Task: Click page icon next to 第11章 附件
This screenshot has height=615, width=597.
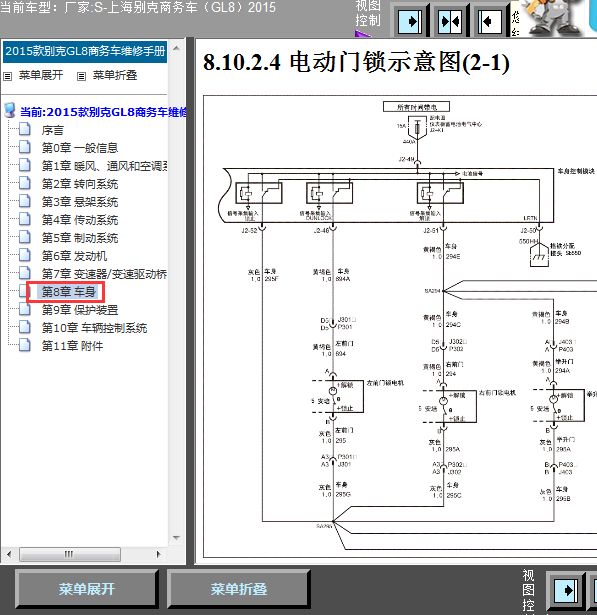Action: 25,346
